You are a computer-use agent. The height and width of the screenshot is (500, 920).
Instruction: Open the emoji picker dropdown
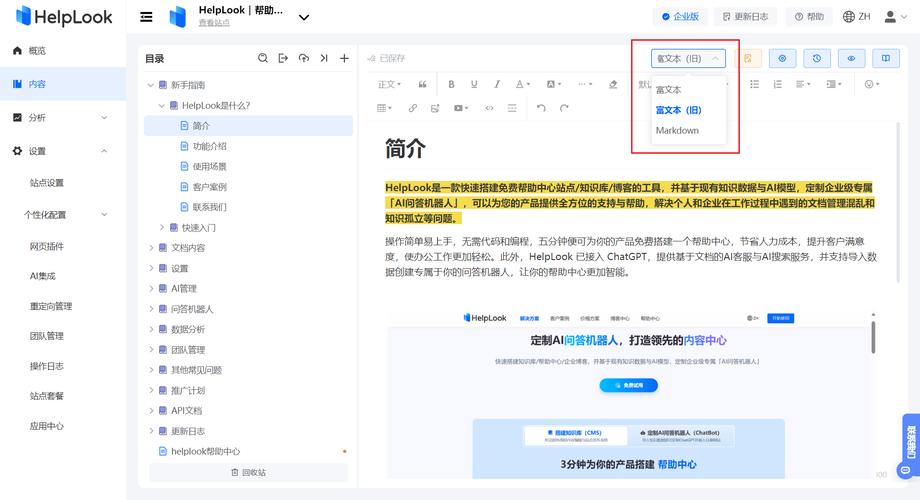(x=872, y=85)
